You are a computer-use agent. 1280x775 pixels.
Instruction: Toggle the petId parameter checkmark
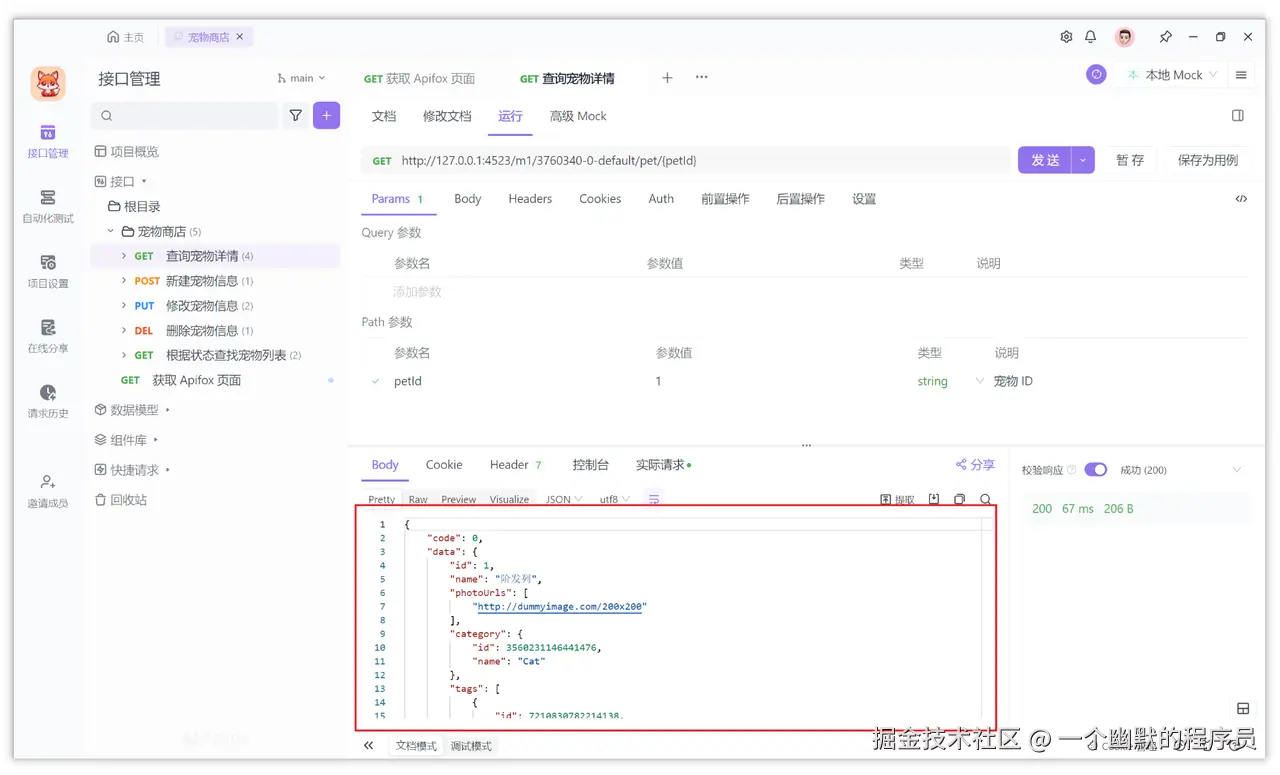[x=376, y=381]
